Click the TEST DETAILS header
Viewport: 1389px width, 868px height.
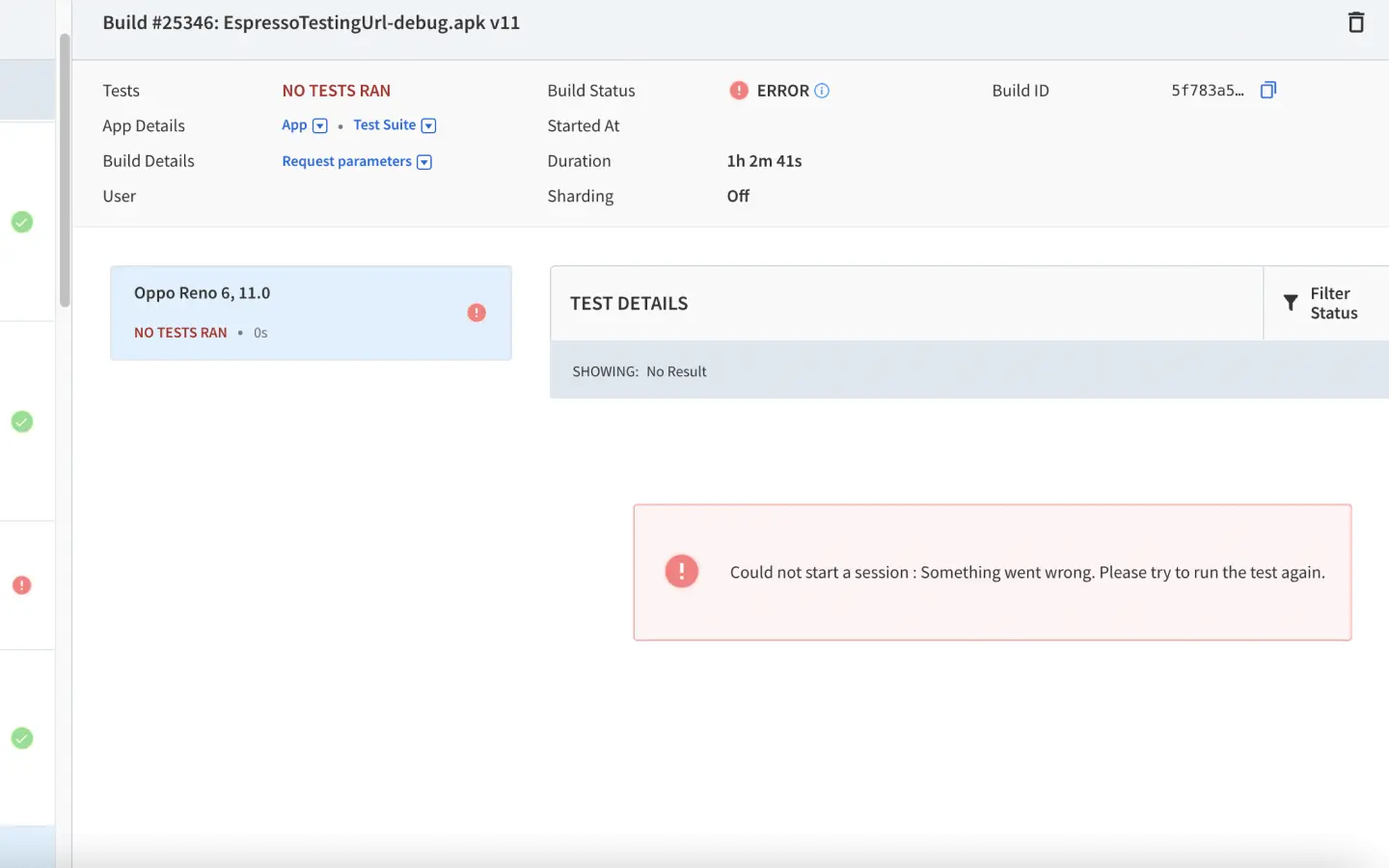(x=629, y=304)
